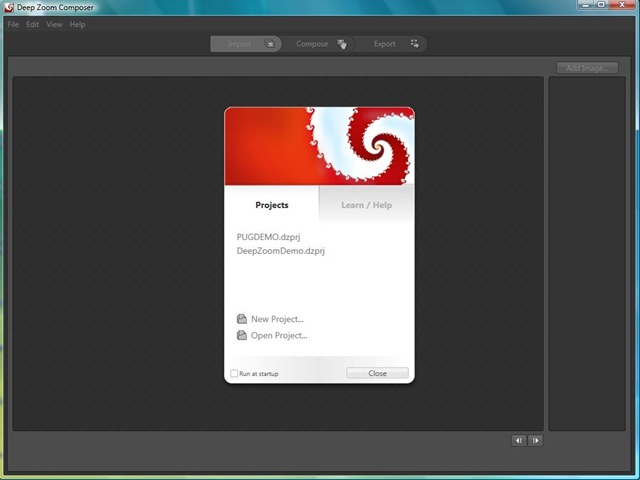Click the Open Project... link
The width and height of the screenshot is (640, 480).
coord(272,336)
